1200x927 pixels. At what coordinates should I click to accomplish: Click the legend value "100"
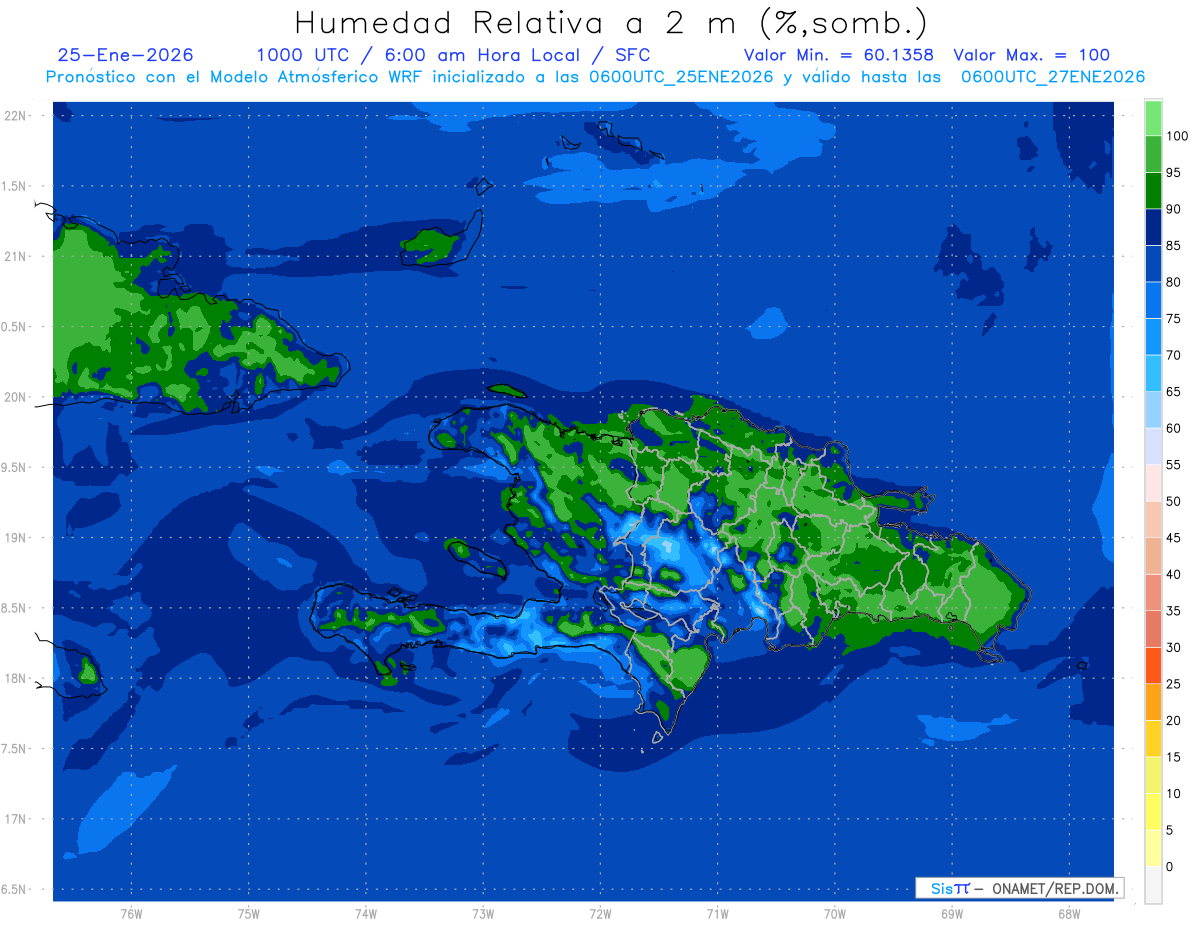click(1177, 136)
